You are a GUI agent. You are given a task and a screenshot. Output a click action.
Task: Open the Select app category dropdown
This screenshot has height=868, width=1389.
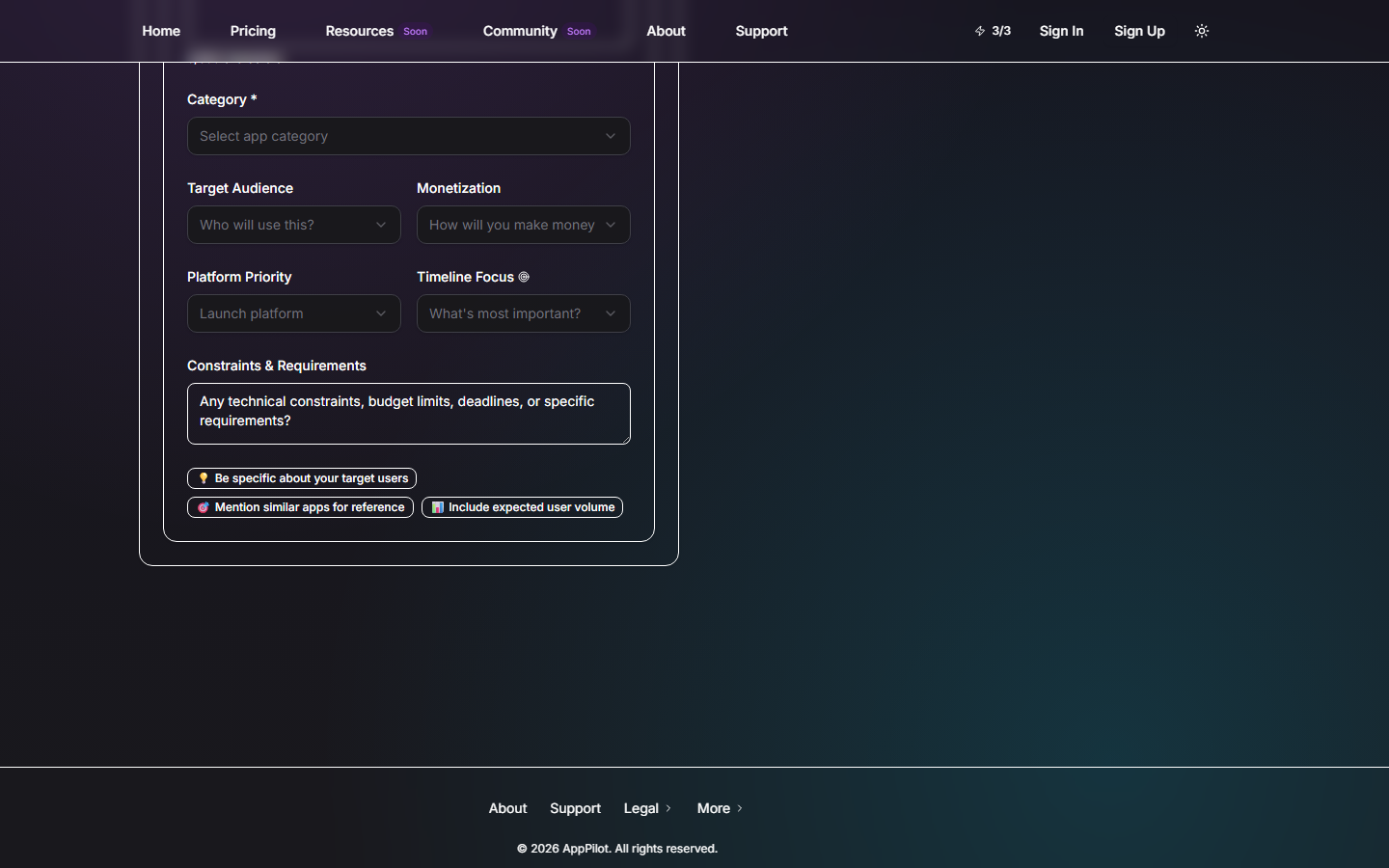point(408,136)
